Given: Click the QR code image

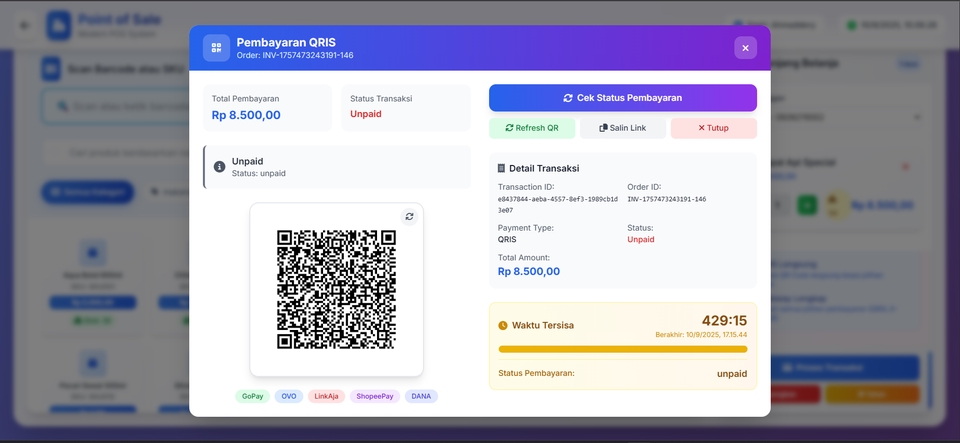Looking at the screenshot, I should tap(336, 290).
